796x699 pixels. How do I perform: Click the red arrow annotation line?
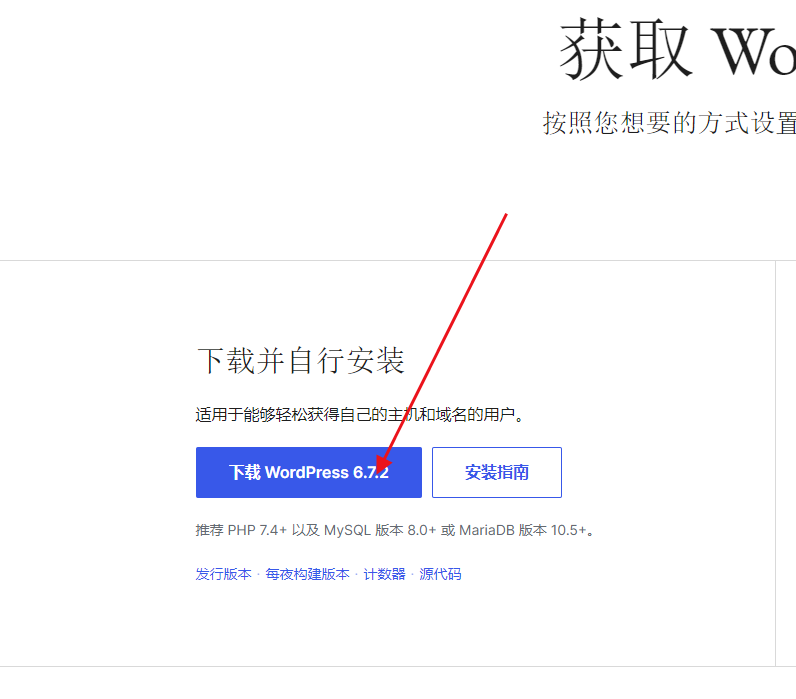pos(446,335)
